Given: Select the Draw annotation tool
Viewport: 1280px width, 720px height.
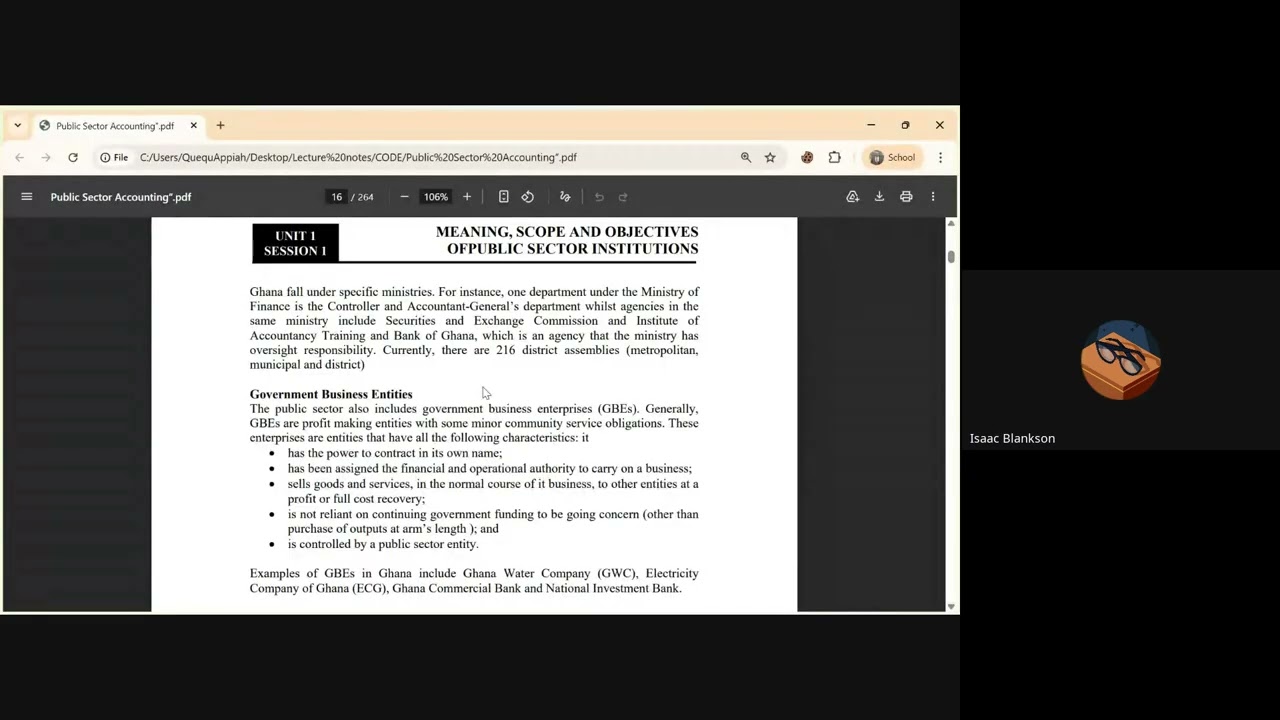Looking at the screenshot, I should tap(565, 197).
